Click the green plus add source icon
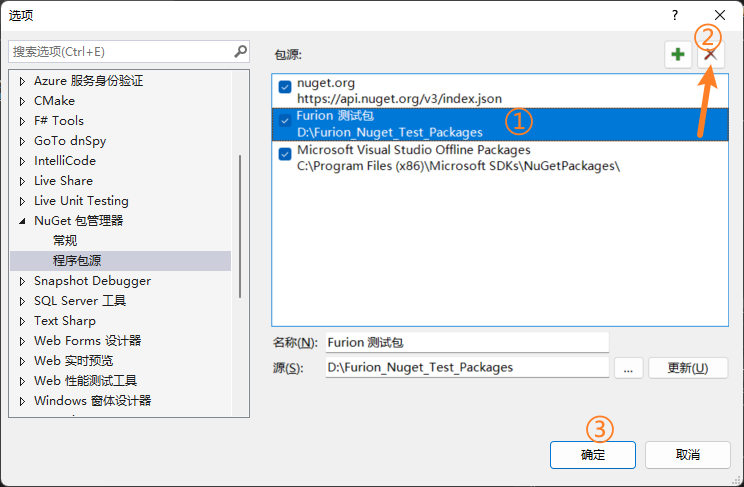This screenshot has height=487, width=744. (x=678, y=55)
